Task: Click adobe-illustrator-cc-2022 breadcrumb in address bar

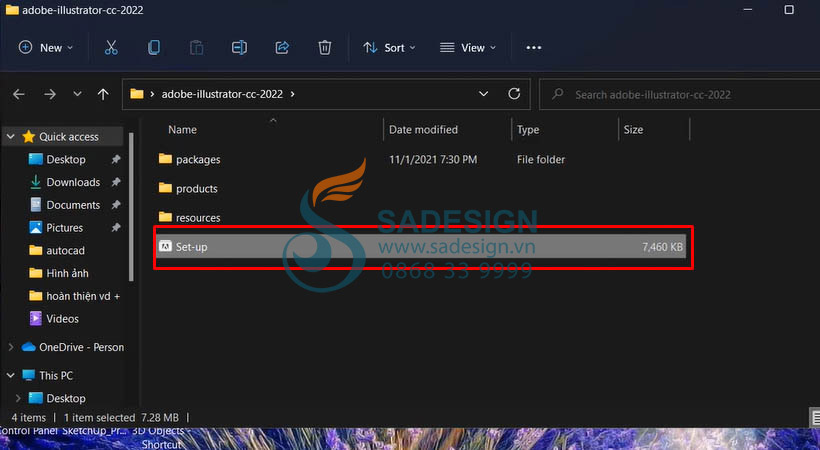Action: [x=222, y=94]
